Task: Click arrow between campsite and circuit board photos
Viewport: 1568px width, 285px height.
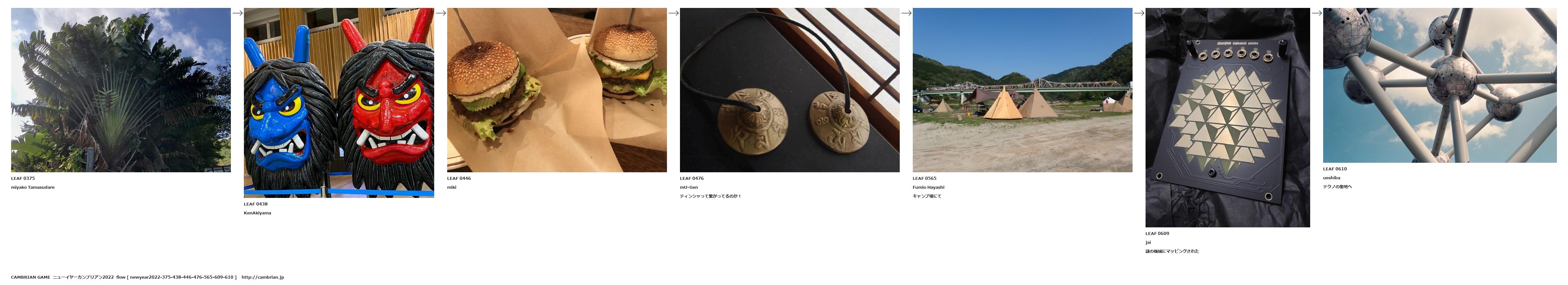Action: [x=1139, y=13]
